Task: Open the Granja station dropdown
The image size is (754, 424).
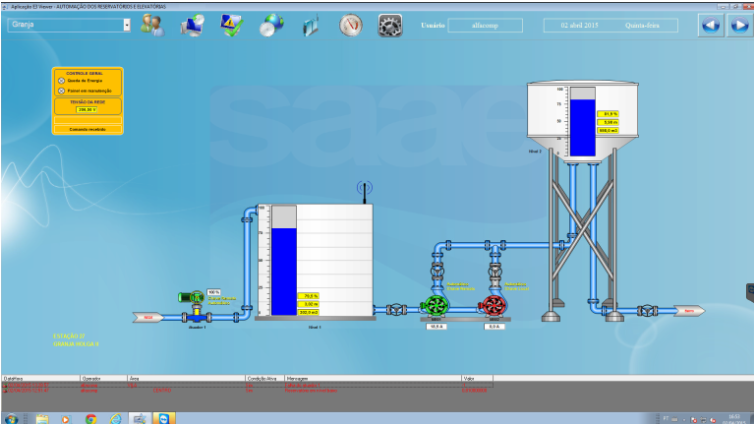Action: (x=127, y=25)
